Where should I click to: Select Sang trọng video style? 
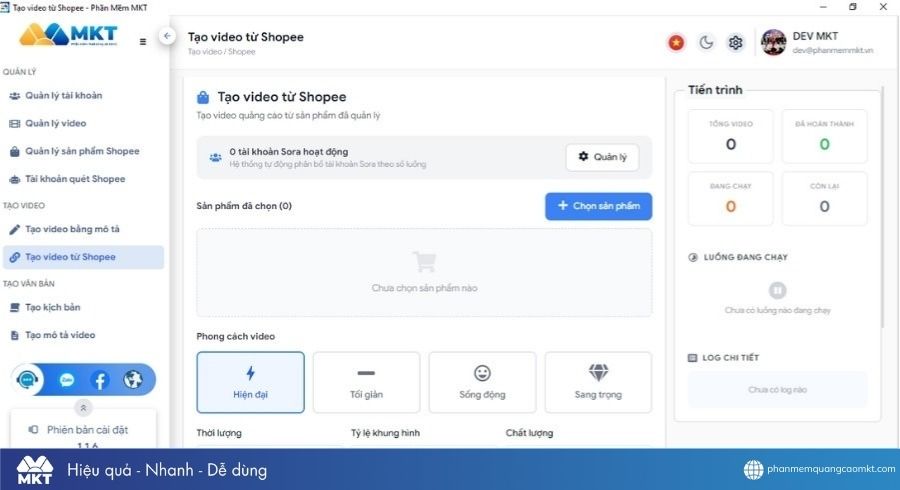(x=598, y=382)
